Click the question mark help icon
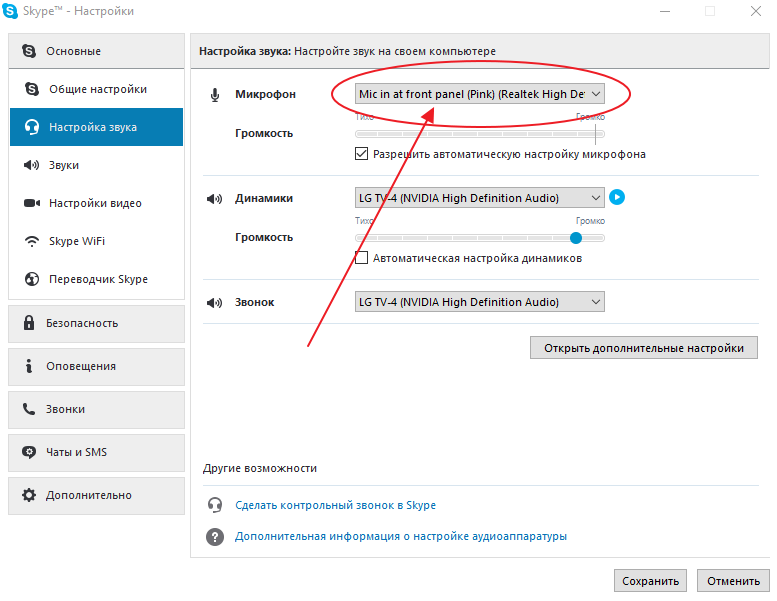 214,537
